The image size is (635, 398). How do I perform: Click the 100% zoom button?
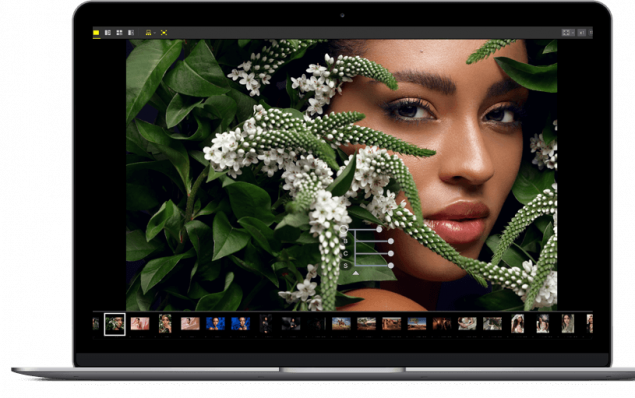point(582,32)
